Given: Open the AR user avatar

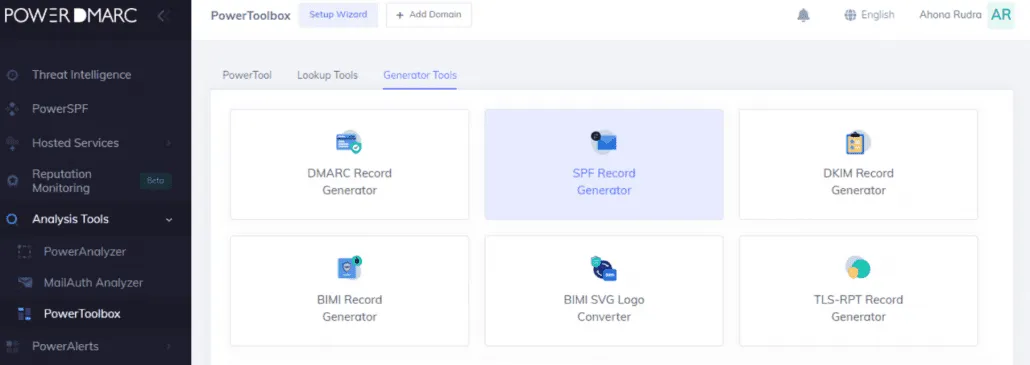Looking at the screenshot, I should [x=1001, y=15].
